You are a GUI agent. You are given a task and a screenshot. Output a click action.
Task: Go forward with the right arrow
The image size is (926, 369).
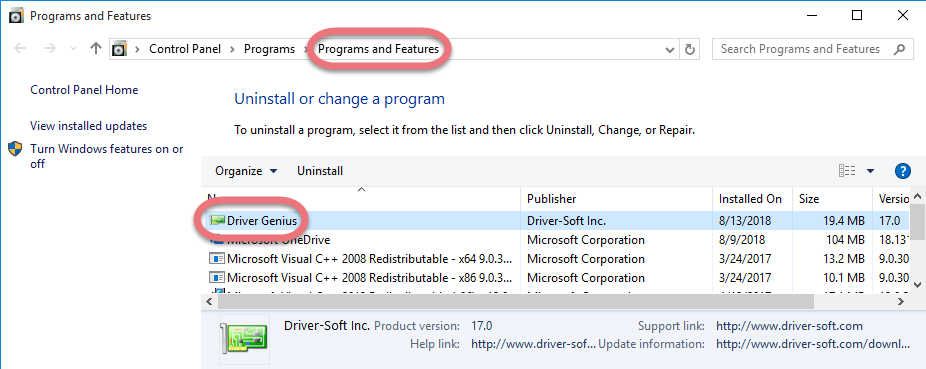50,48
